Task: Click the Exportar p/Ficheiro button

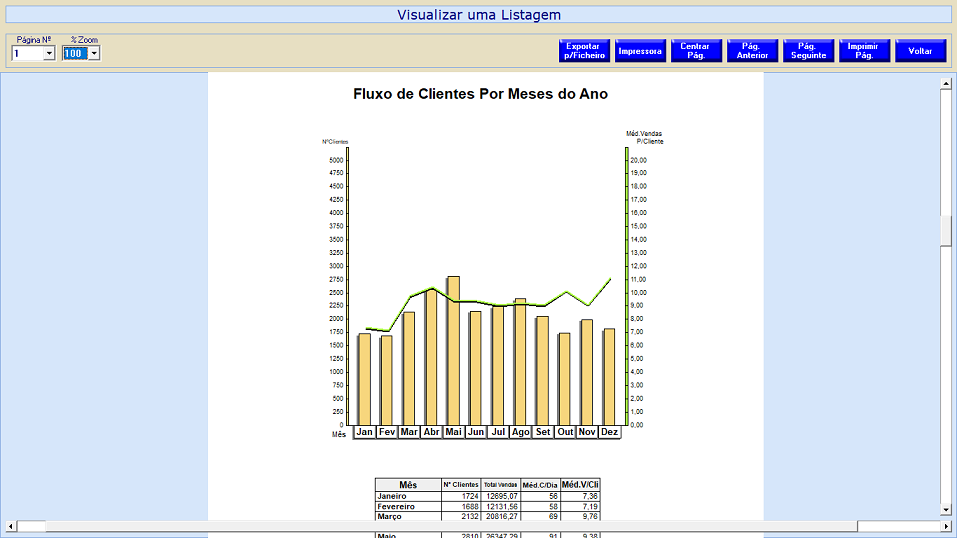Action: (583, 51)
